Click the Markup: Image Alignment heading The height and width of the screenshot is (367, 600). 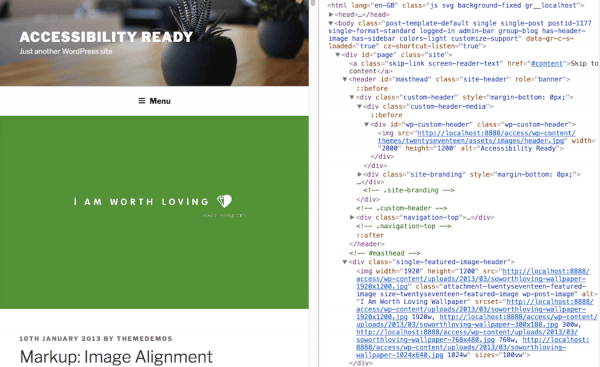116,357
